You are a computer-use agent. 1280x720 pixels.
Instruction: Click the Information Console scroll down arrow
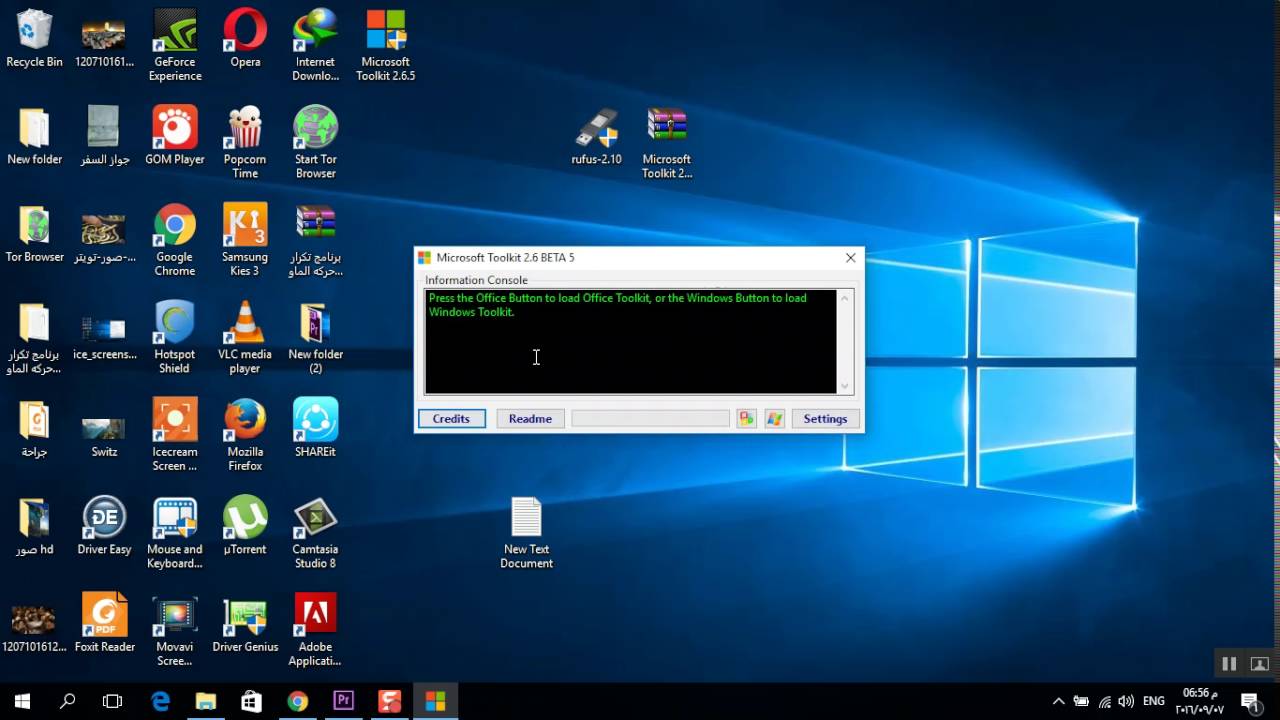tap(845, 386)
